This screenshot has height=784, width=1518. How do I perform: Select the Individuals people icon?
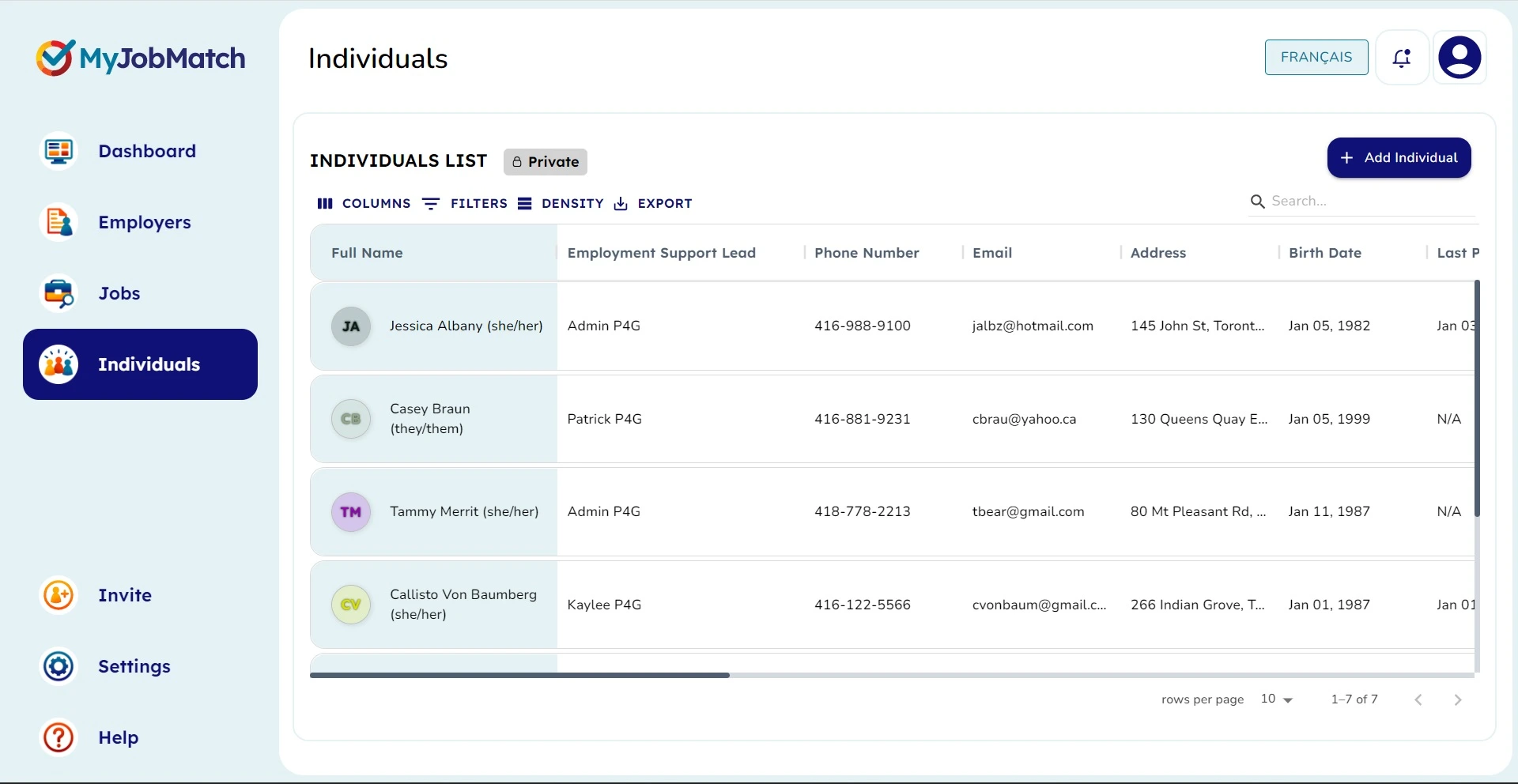tap(59, 364)
